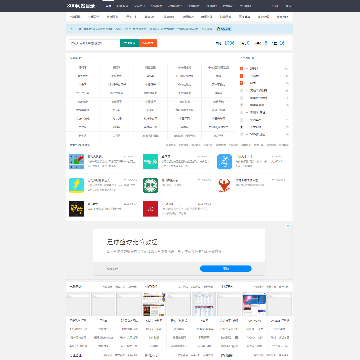
Task: Open the purple-blue website screenshot thumbnail
Action: [x=254, y=304]
